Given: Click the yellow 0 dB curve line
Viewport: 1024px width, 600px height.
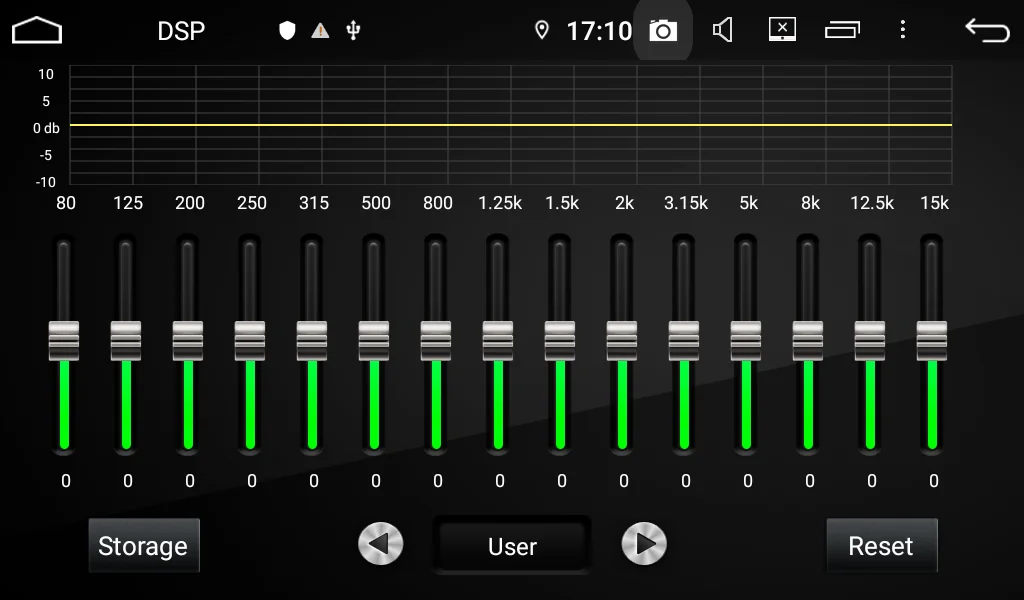Looking at the screenshot, I should (510, 125).
